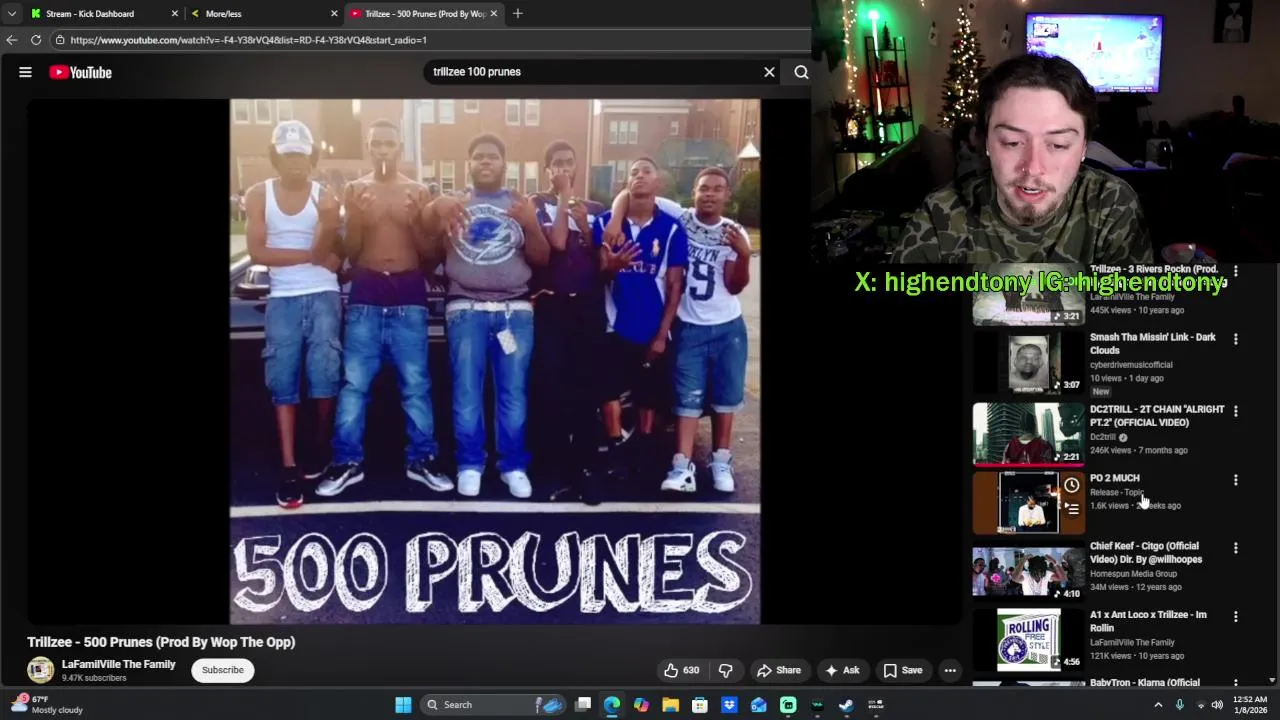Click the 500 Prunes video player

pyautogui.click(x=495, y=361)
